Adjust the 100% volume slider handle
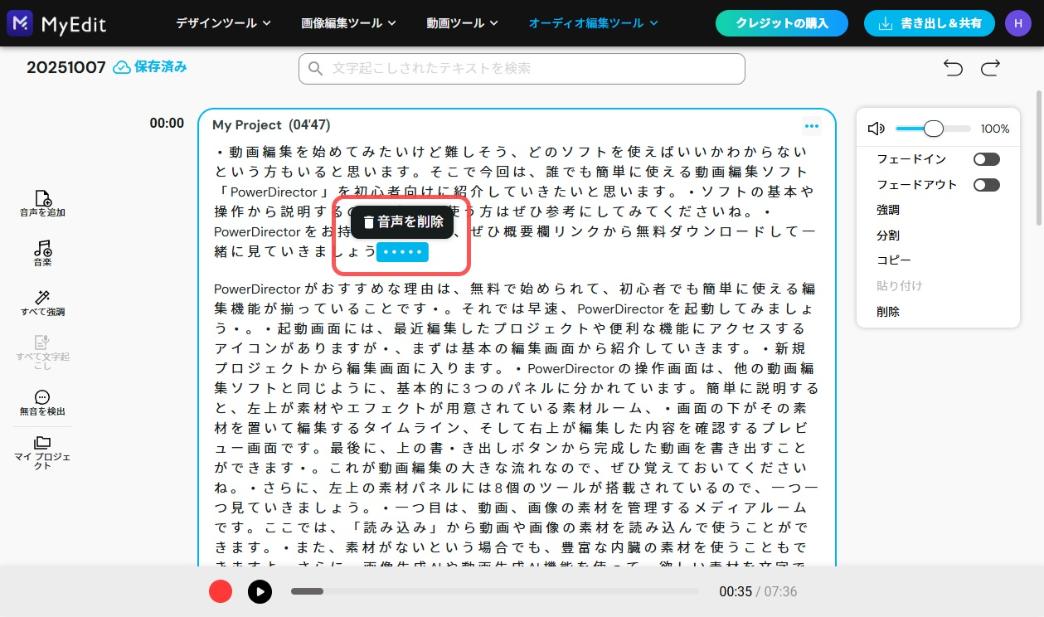The width and height of the screenshot is (1044, 617). (x=934, y=128)
